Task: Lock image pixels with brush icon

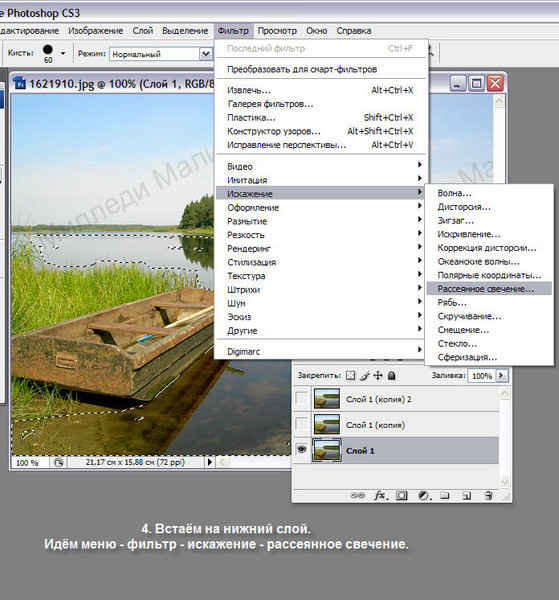Action: (365, 375)
